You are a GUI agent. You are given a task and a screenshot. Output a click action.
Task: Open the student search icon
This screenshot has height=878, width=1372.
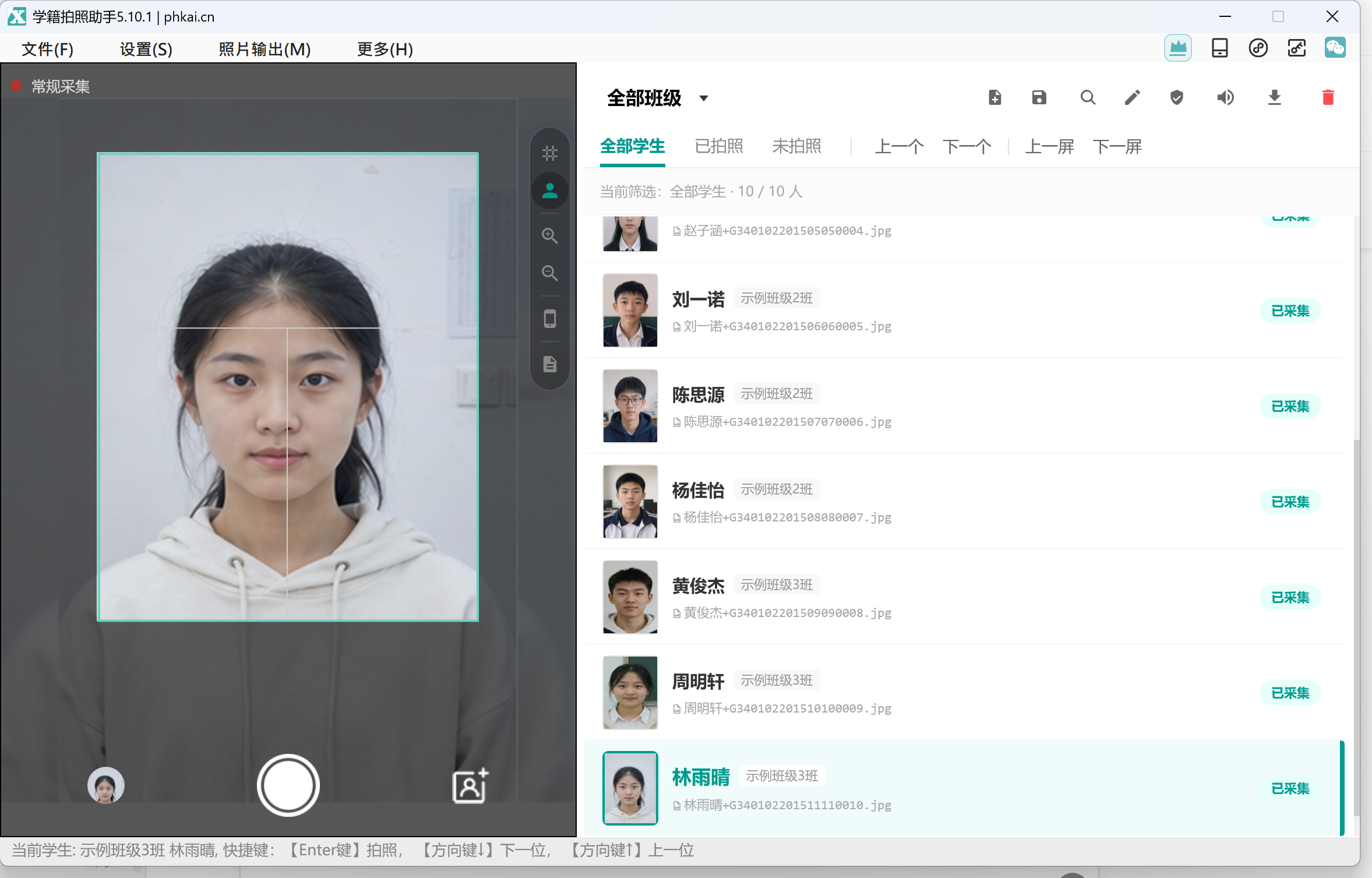1088,97
